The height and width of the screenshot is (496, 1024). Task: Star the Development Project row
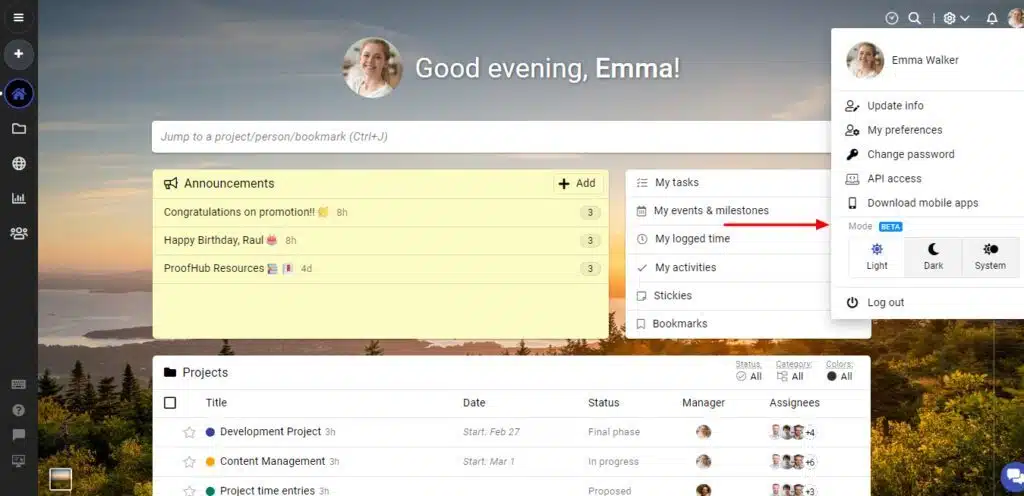click(189, 432)
